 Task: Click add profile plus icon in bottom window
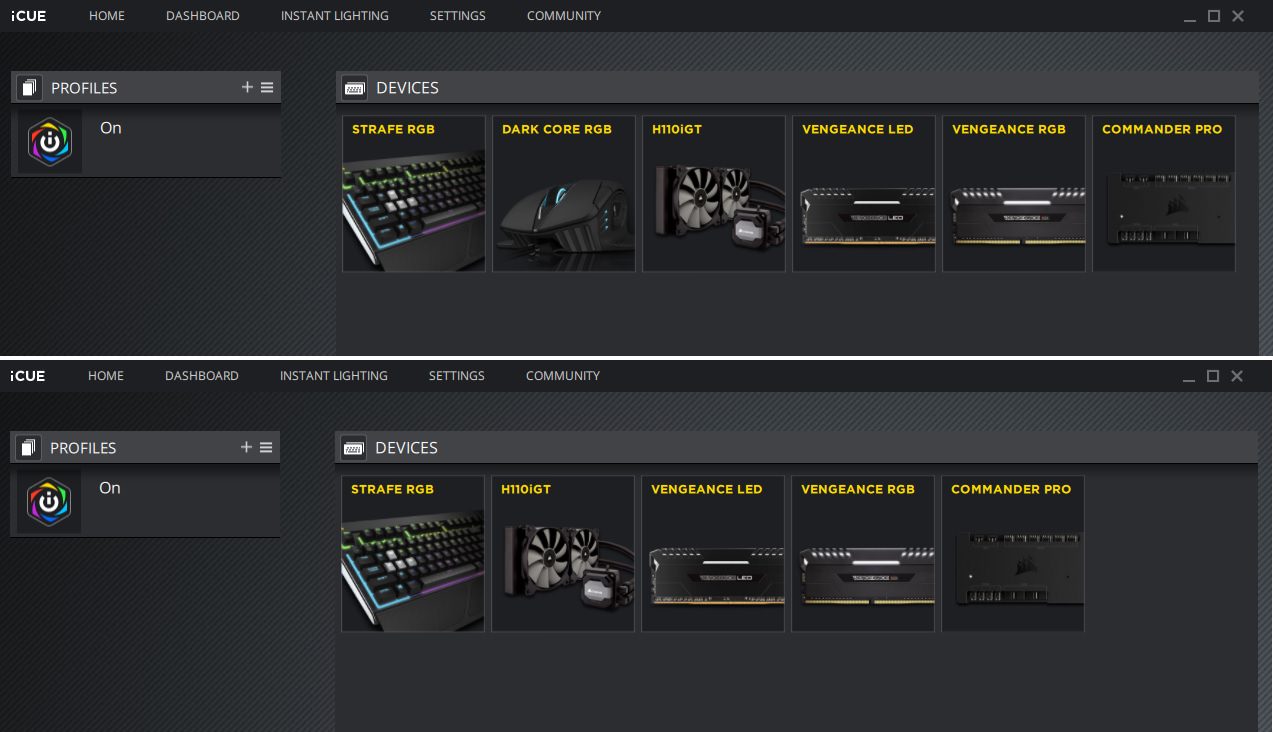pos(246,447)
